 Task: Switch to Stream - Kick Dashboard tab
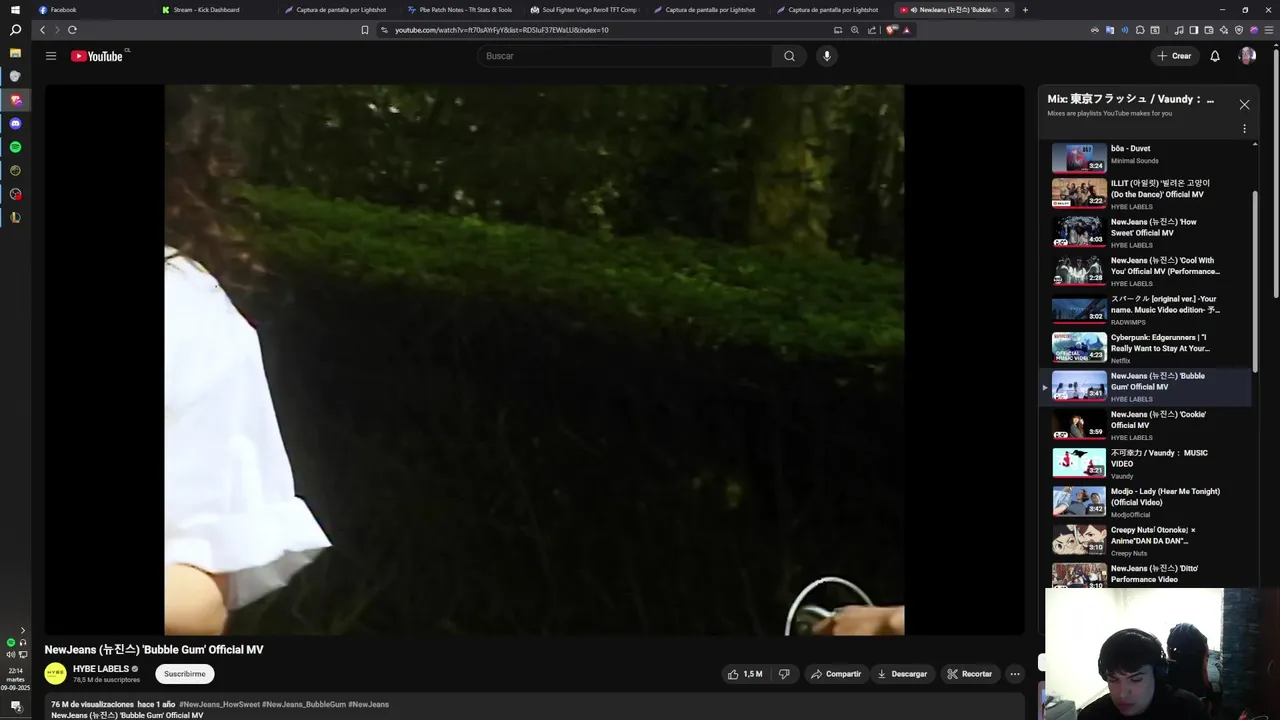[217, 9]
